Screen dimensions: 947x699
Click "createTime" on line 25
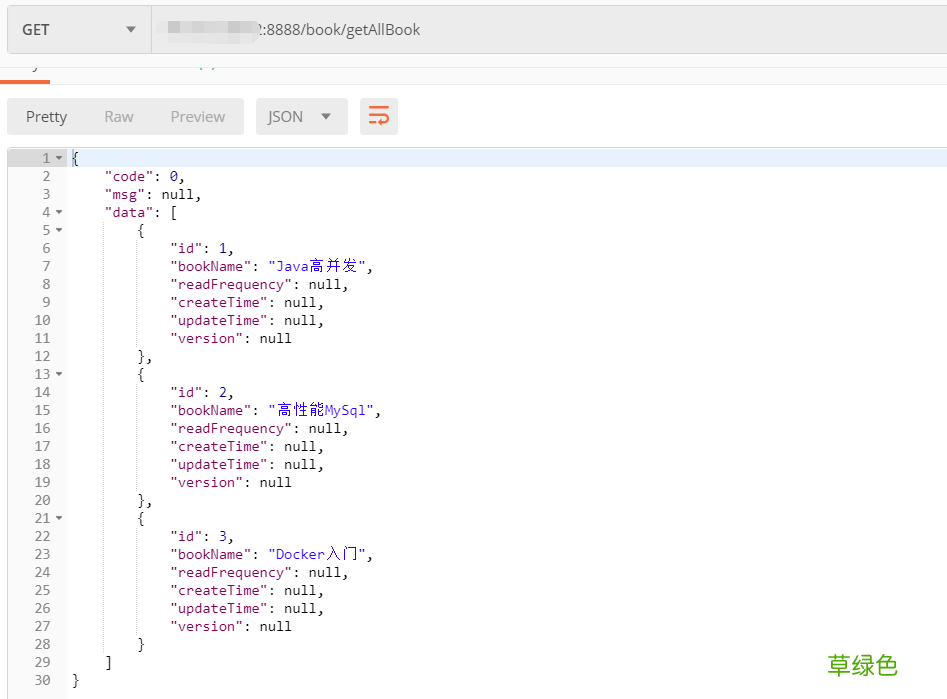click(219, 590)
